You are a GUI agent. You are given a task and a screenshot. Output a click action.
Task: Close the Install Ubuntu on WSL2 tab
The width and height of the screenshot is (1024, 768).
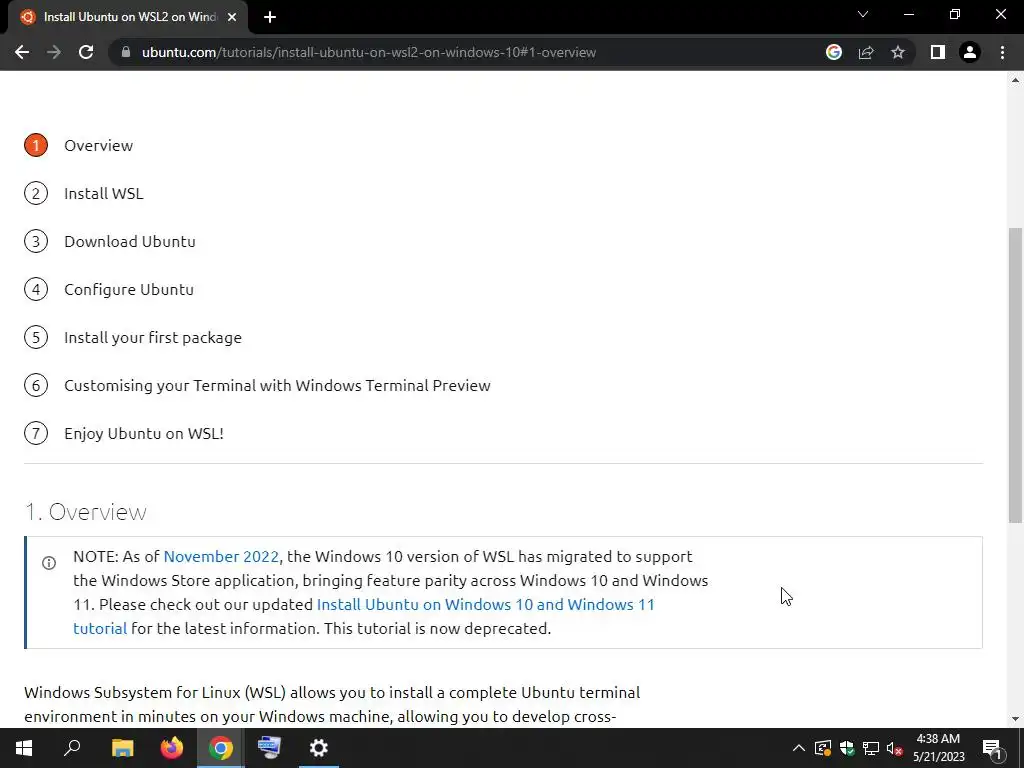tap(232, 17)
